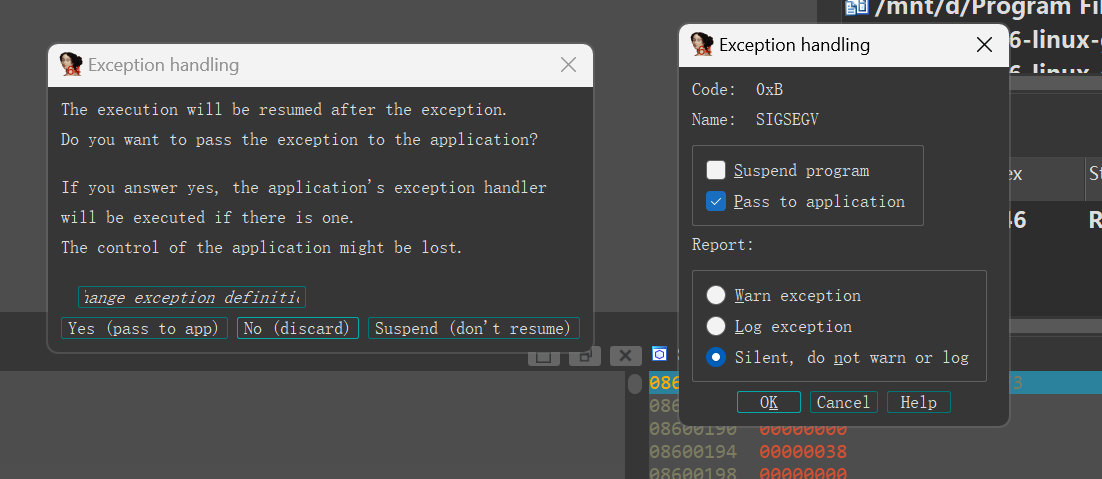Enable the Suspend program checkbox
The height and width of the screenshot is (479, 1102).
tap(716, 170)
